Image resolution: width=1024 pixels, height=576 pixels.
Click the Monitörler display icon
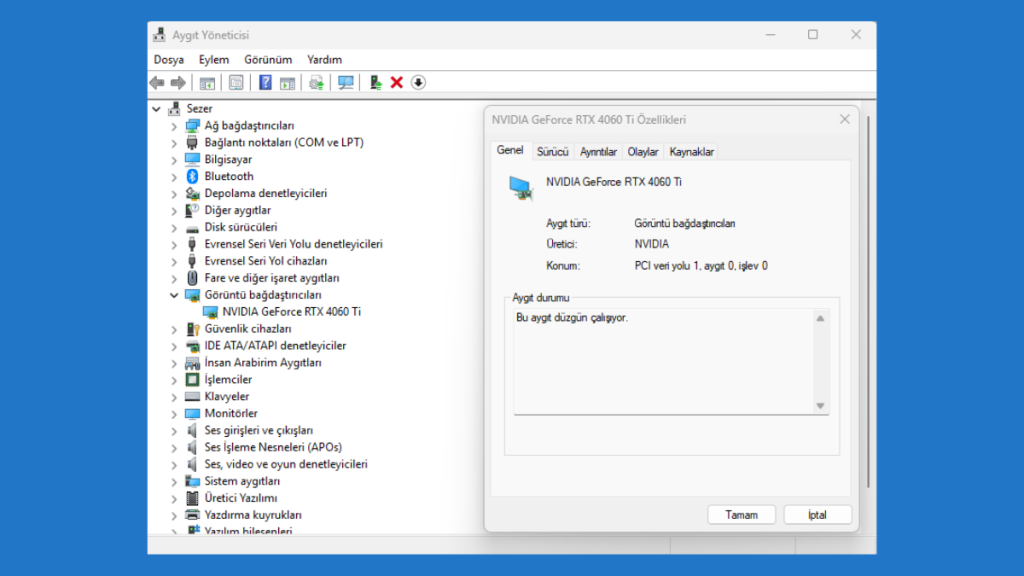point(192,413)
